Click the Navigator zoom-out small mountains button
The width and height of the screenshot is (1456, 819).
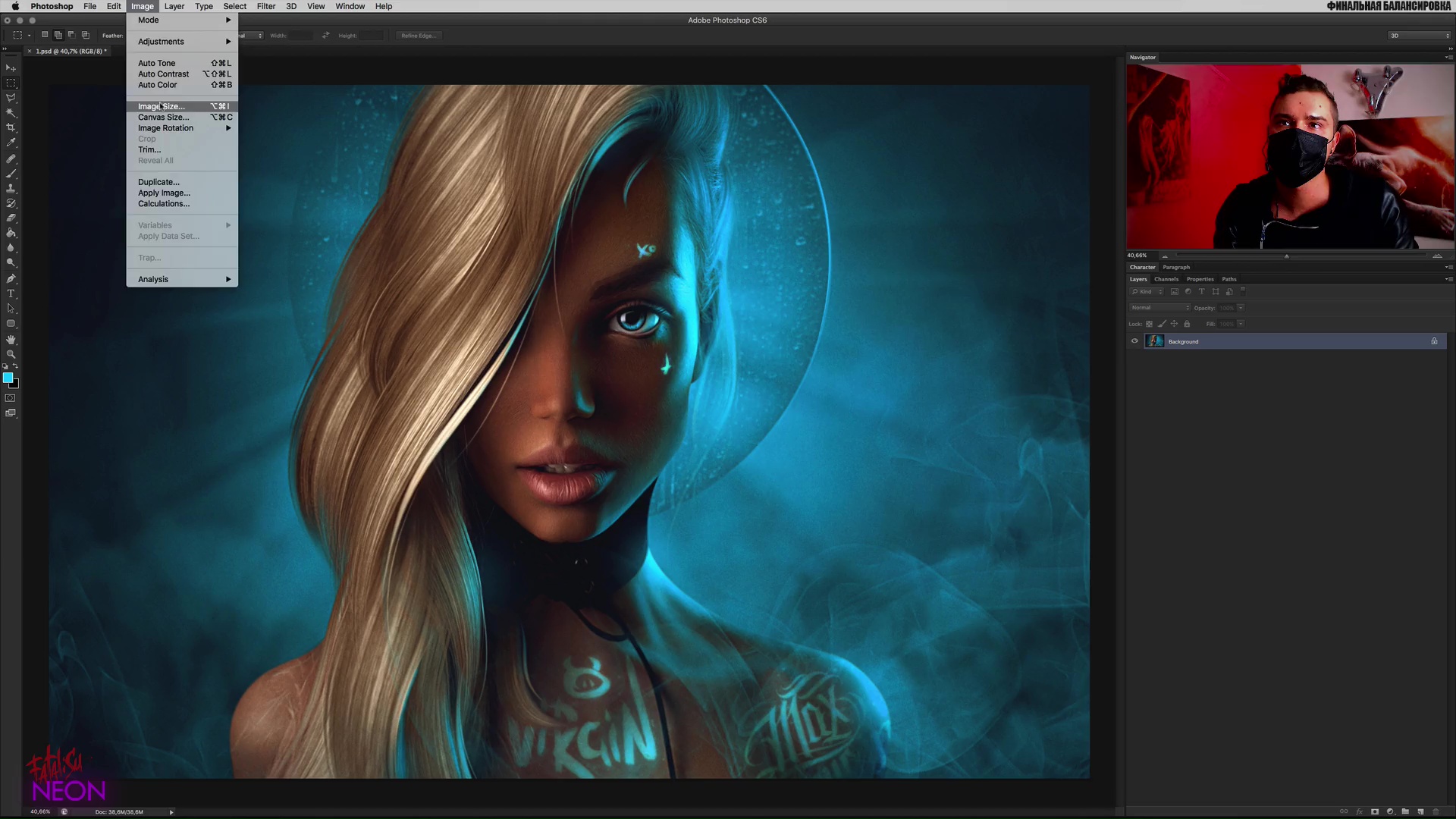[x=1165, y=256]
